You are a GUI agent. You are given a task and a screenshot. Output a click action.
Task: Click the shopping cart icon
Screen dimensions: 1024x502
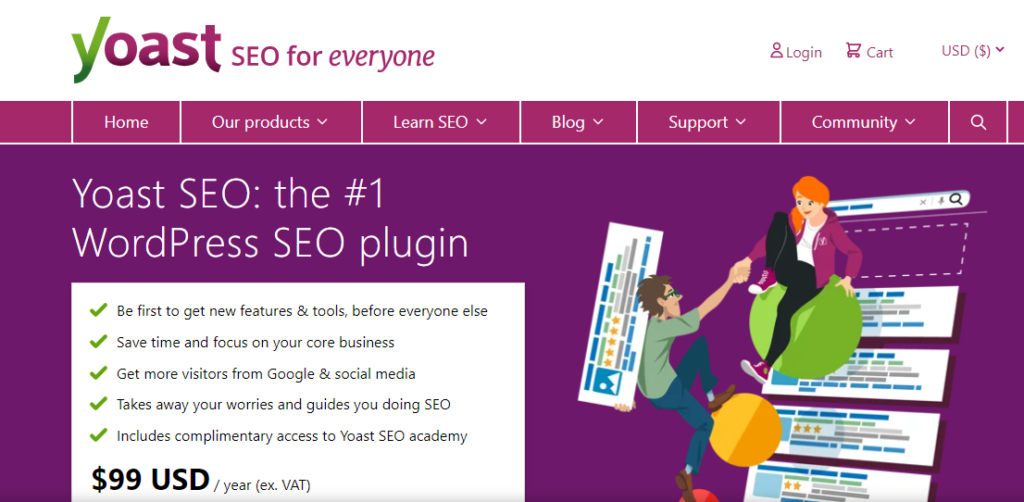853,50
